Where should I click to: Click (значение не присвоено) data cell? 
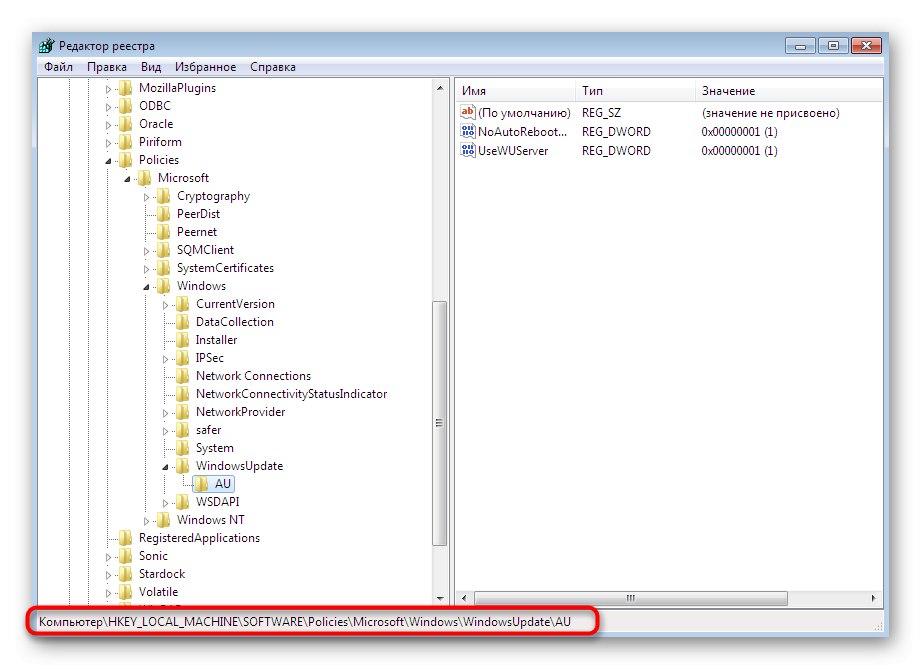click(x=771, y=113)
